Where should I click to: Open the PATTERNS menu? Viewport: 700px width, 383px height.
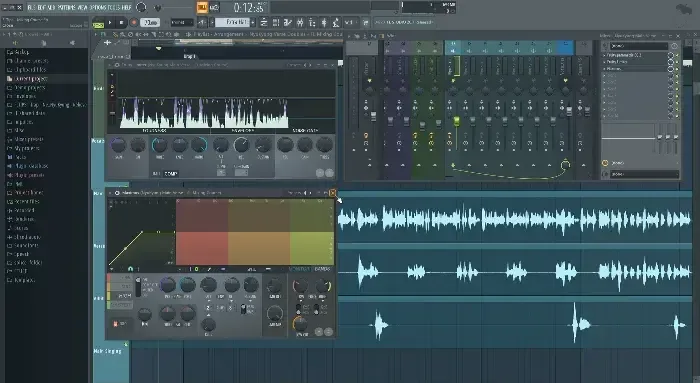(67, 8)
